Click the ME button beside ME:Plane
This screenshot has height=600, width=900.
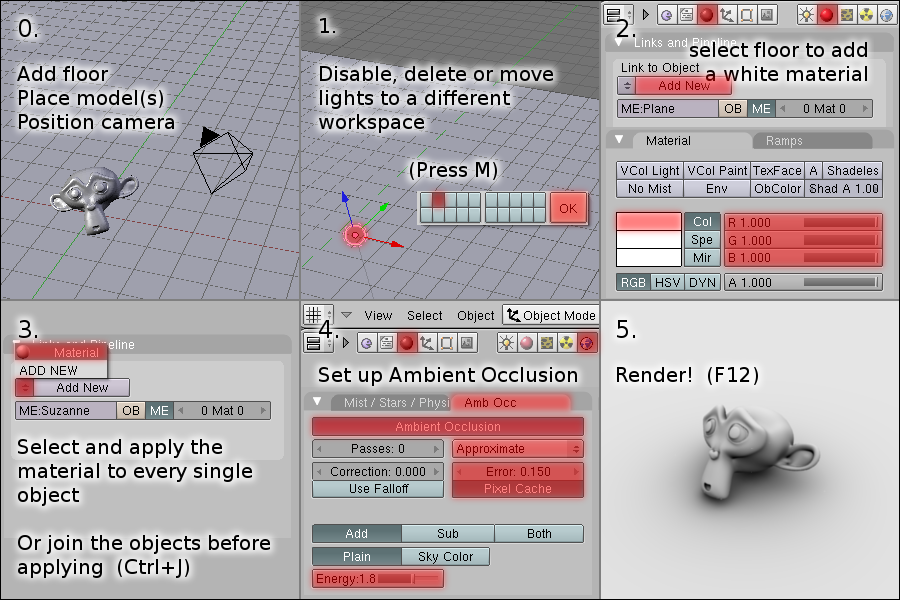click(761, 109)
